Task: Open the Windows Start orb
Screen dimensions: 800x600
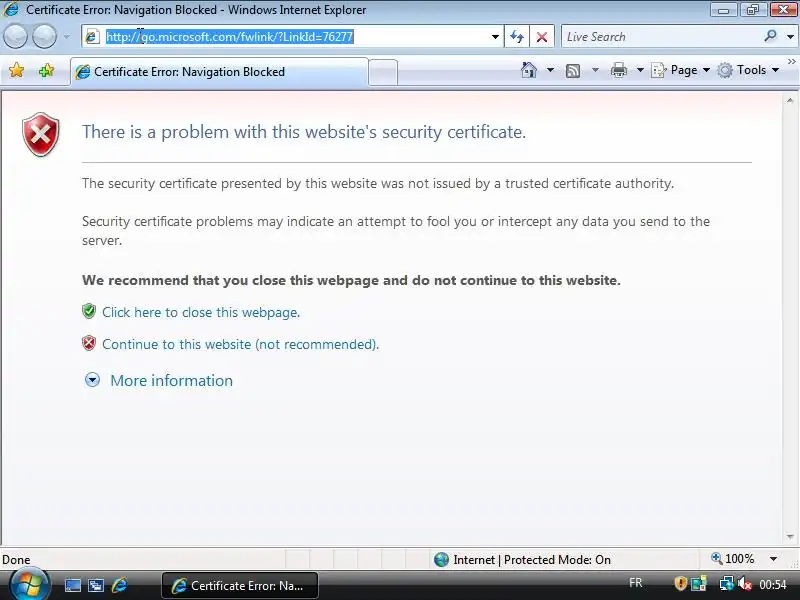Action: pyautogui.click(x=29, y=584)
